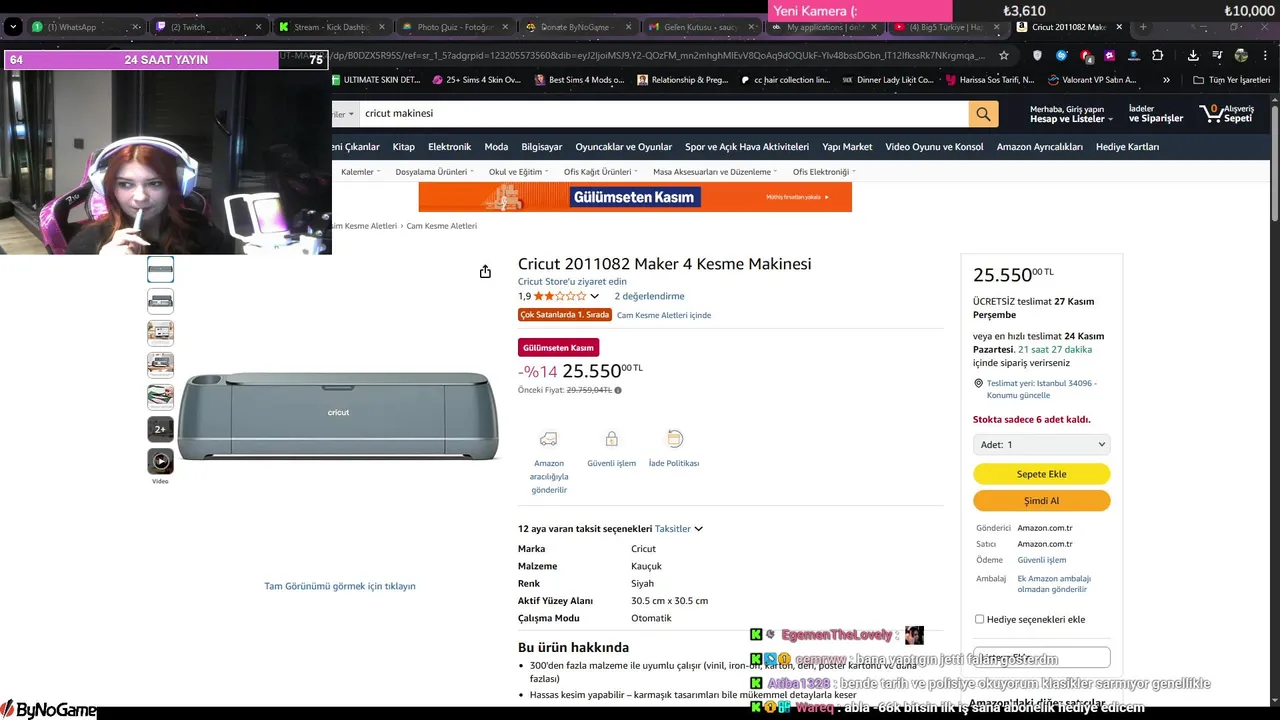
Task: Open the Valorant VP Satın Al bookmark
Action: coord(1092,80)
